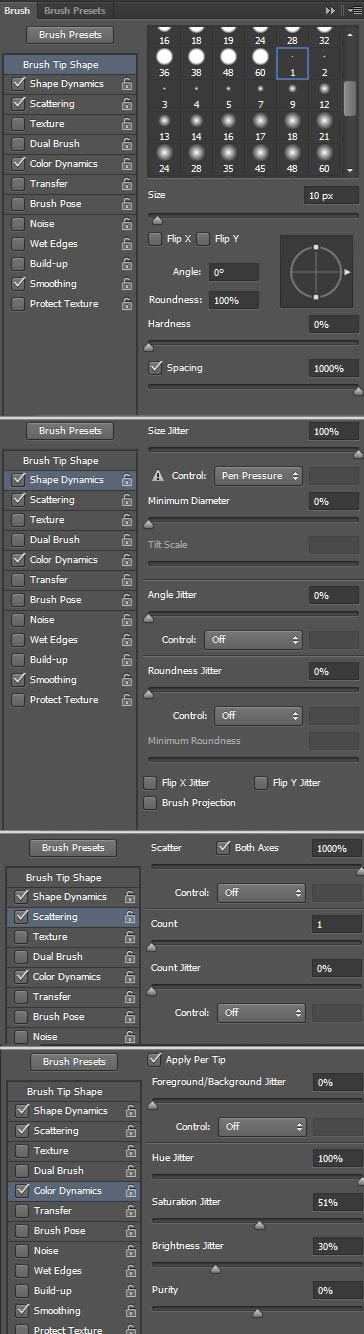This screenshot has width=364, height=1334.
Task: Open the Brush panel flyout menu icon
Action: [353, 10]
